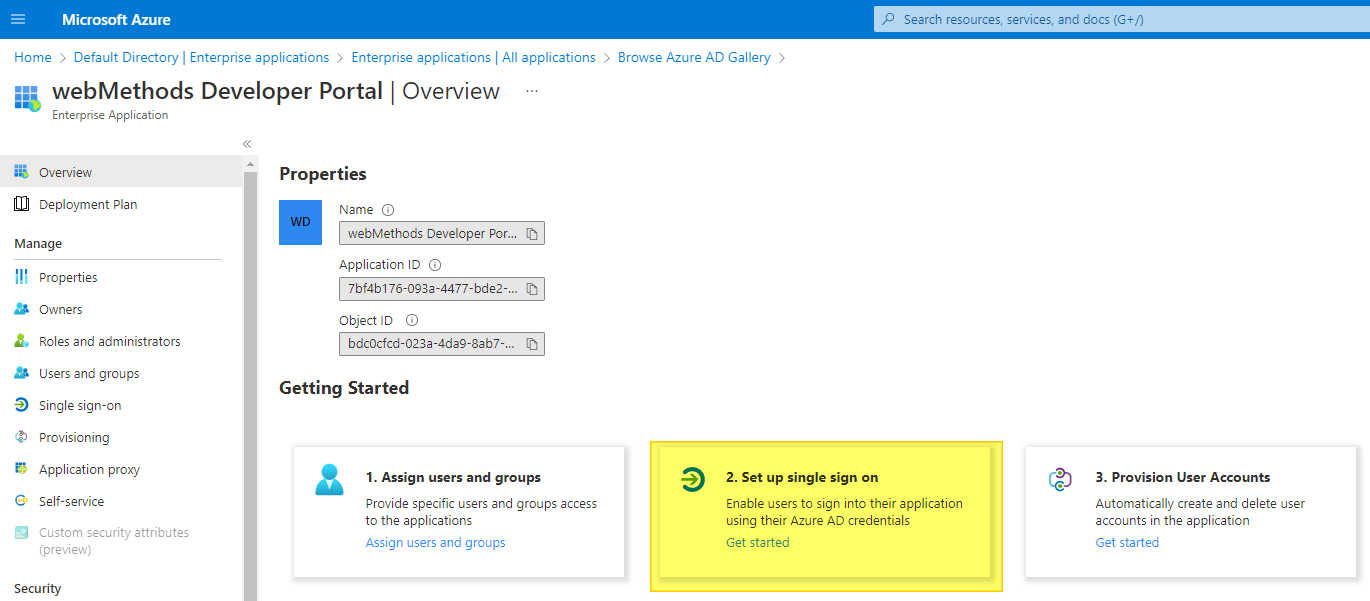Open Browse Azure AD Gallery breadcrumb
The image size is (1370, 601).
(694, 57)
